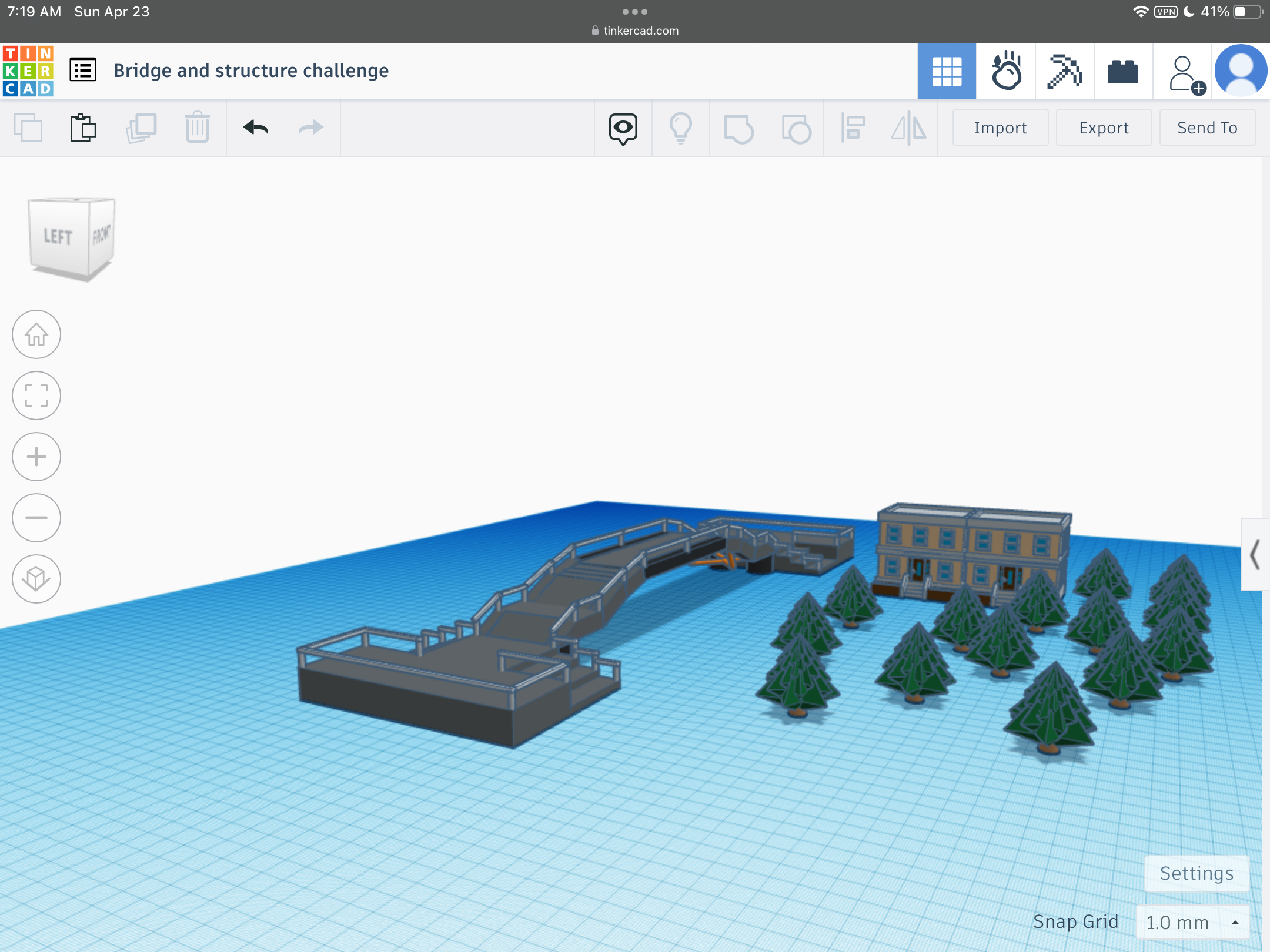Click the Group shapes icon
1270x952 pixels.
point(738,129)
